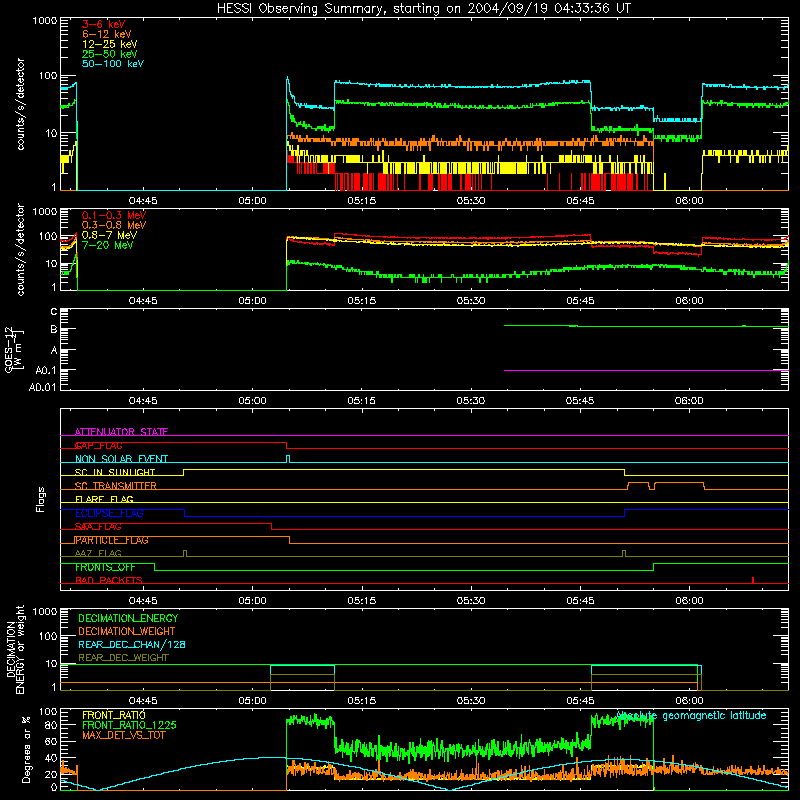
Task: Click the 05:45 tick under MeV panel
Action: pyautogui.click(x=580, y=301)
